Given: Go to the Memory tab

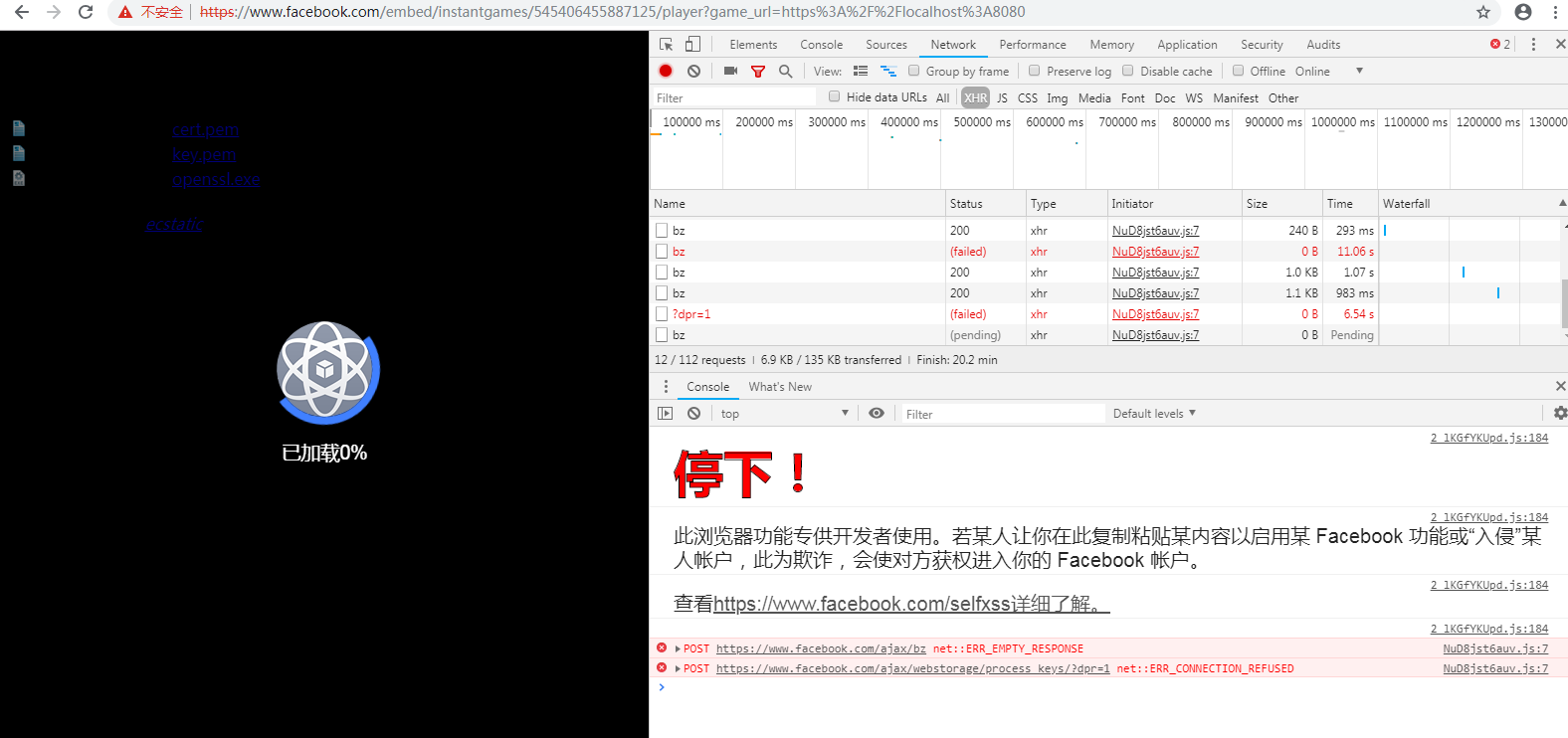Looking at the screenshot, I should point(1111,44).
